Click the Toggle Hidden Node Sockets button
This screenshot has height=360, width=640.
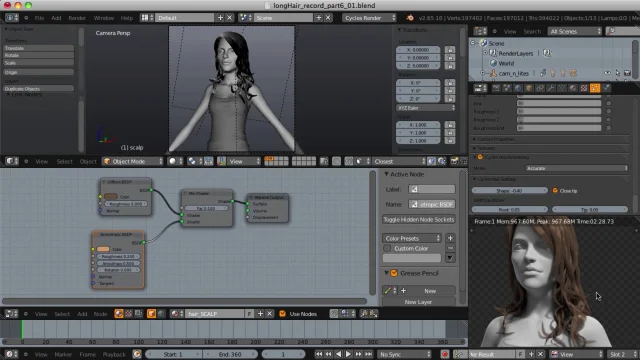click(x=419, y=220)
